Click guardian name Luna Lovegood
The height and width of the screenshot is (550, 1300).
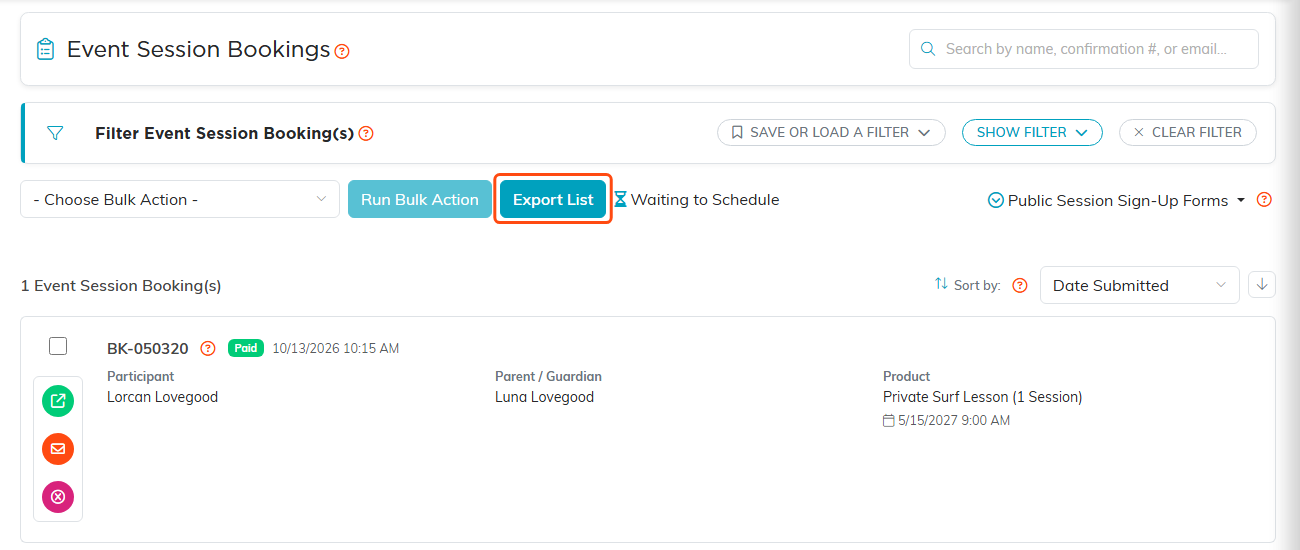545,397
